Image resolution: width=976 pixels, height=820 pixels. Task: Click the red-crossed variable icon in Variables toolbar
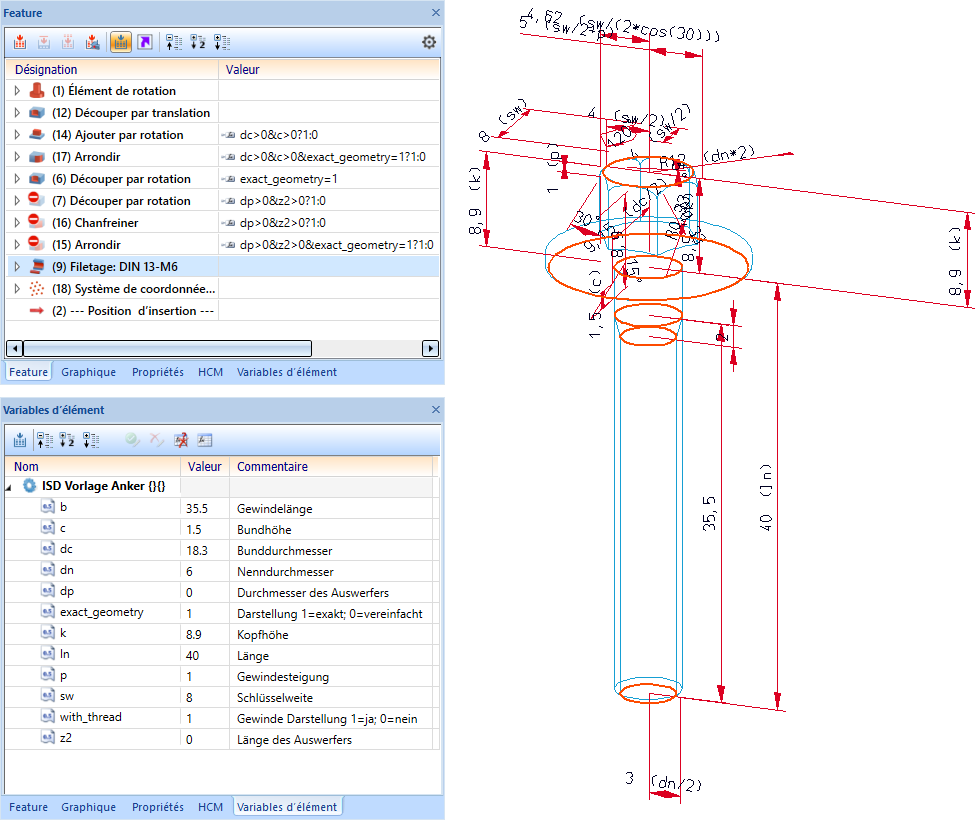tap(181, 440)
